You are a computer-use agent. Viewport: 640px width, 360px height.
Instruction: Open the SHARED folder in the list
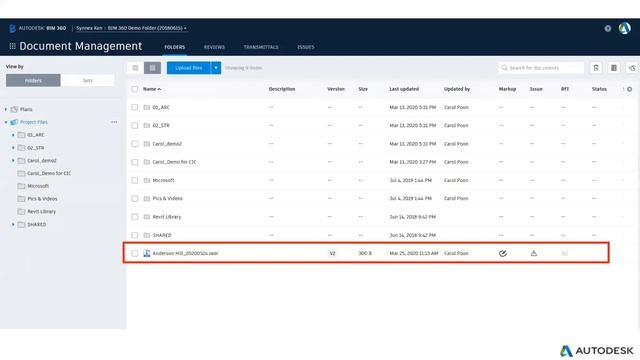pyautogui.click(x=162, y=235)
